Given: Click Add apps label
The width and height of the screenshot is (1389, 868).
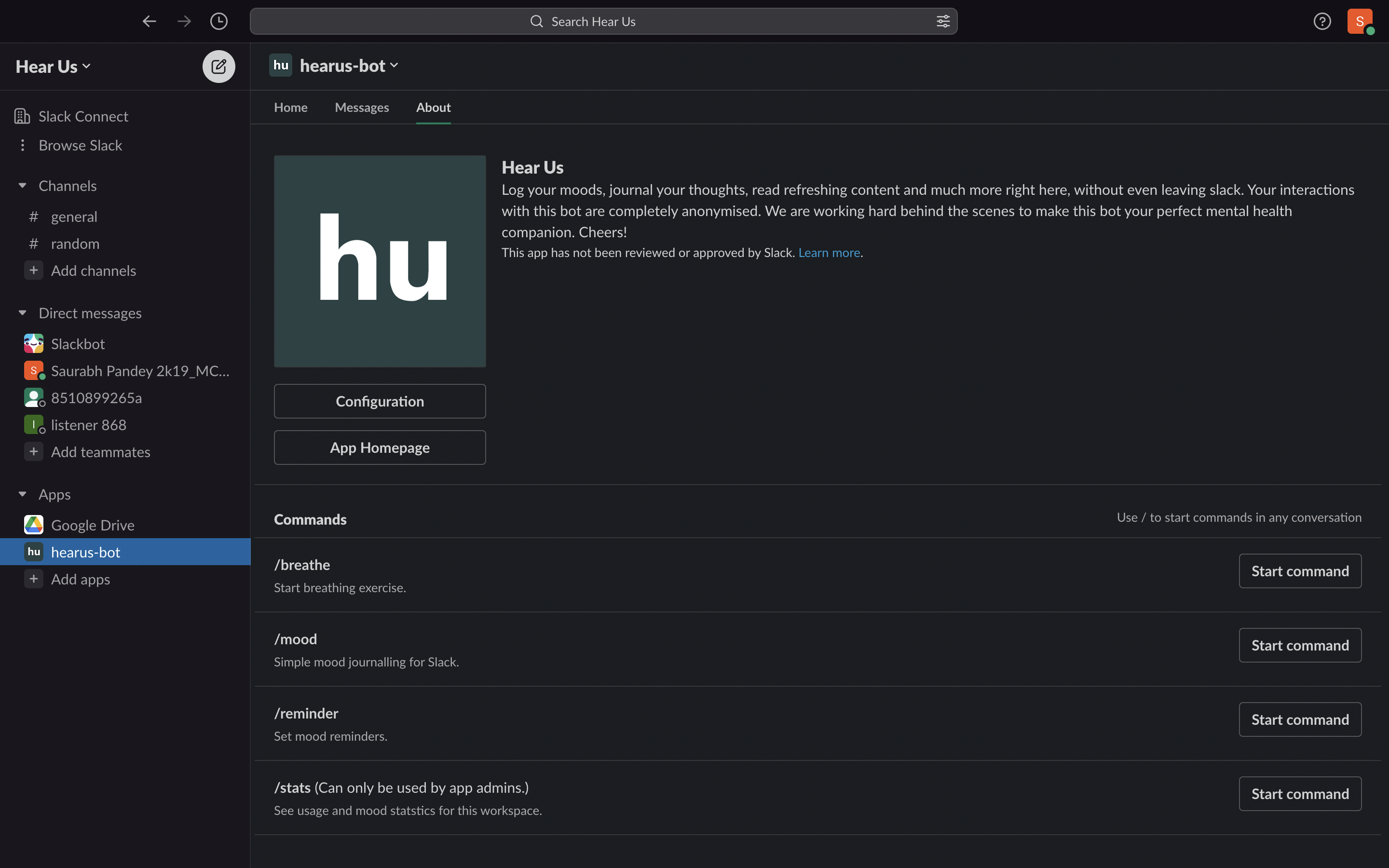Looking at the screenshot, I should point(81,579).
